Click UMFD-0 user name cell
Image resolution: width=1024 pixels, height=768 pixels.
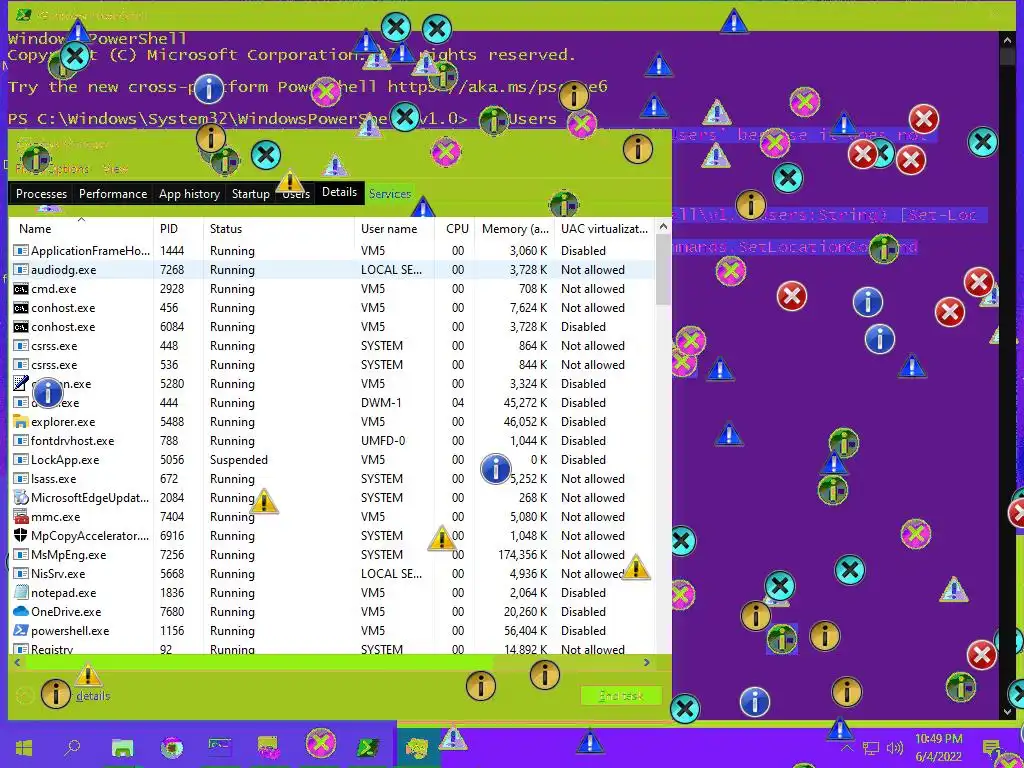(x=383, y=441)
